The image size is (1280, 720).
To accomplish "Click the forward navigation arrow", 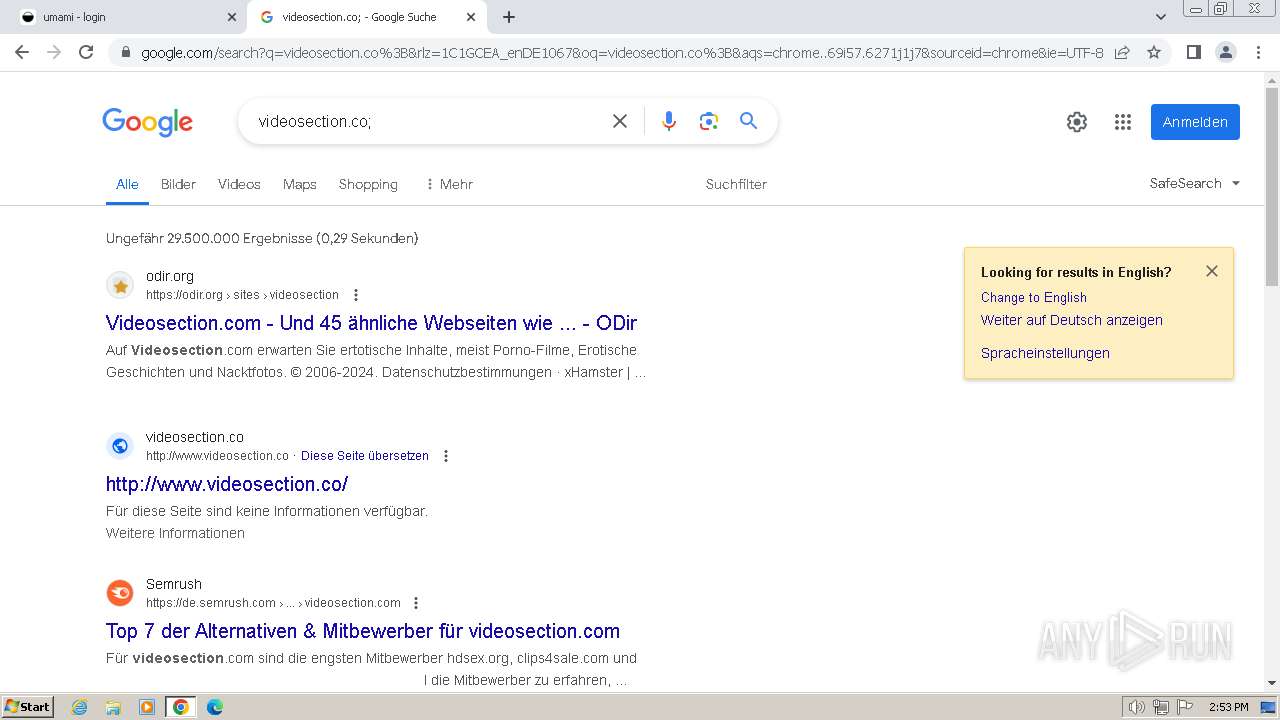I will pos(54,52).
